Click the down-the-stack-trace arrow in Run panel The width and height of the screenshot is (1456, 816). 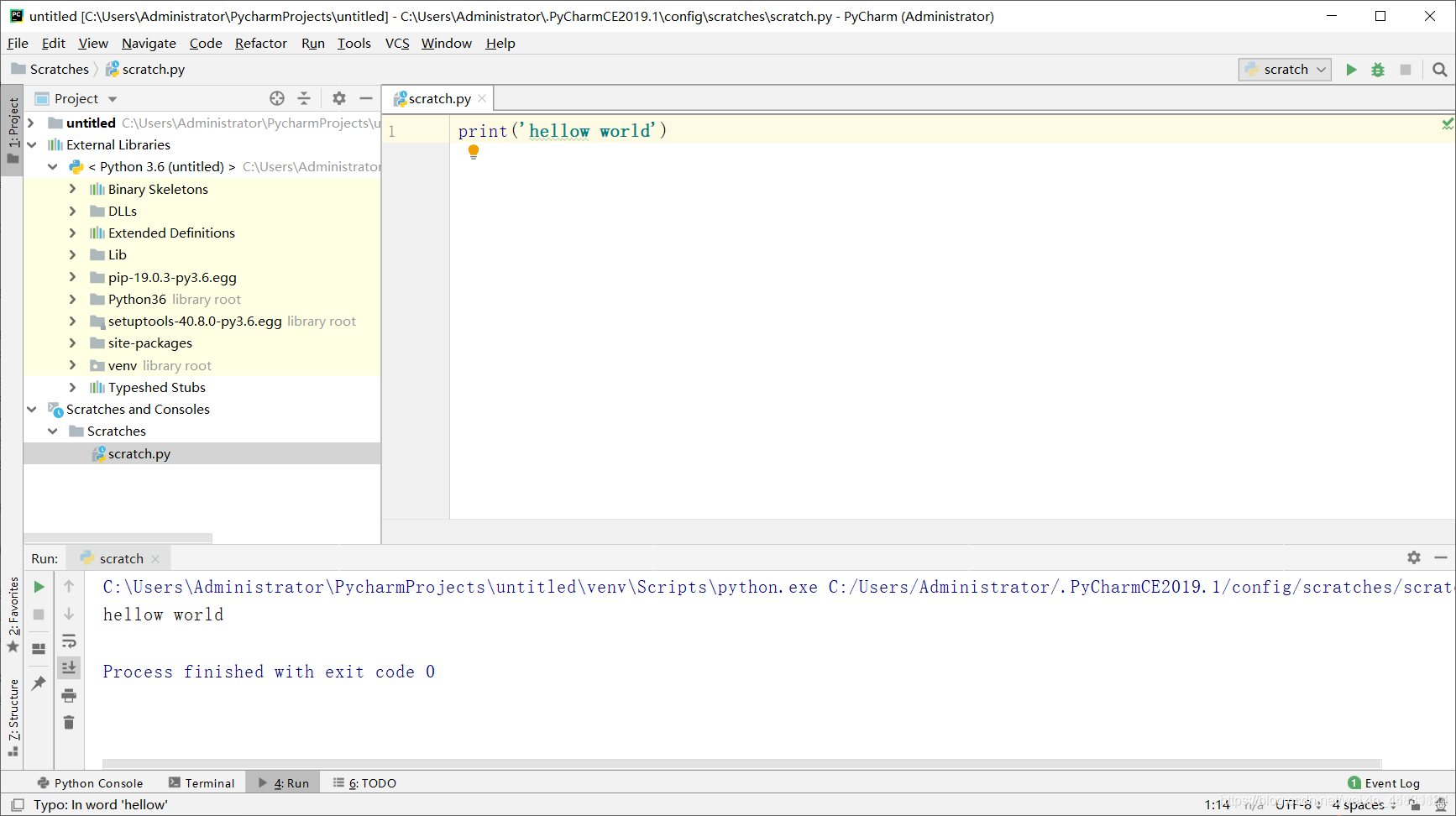69,615
